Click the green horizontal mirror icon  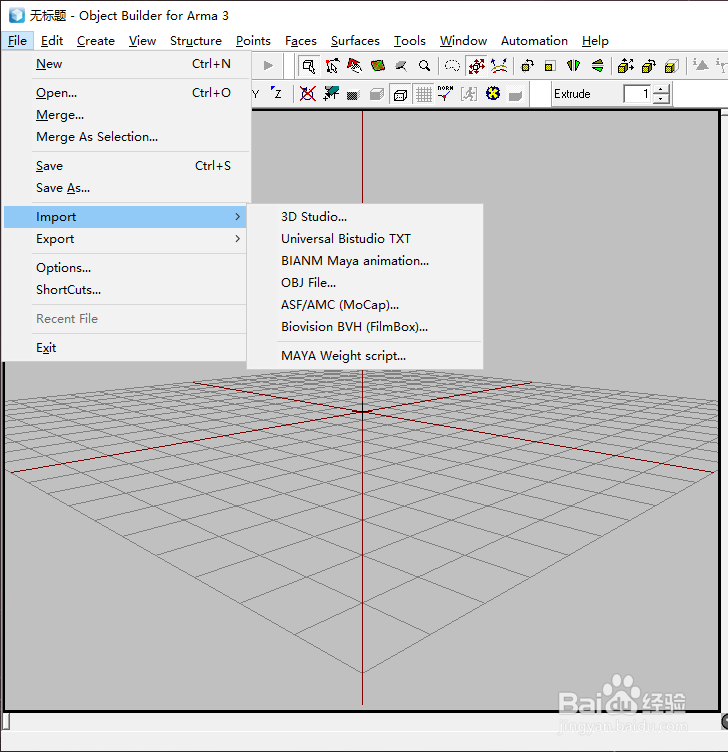pos(574,66)
